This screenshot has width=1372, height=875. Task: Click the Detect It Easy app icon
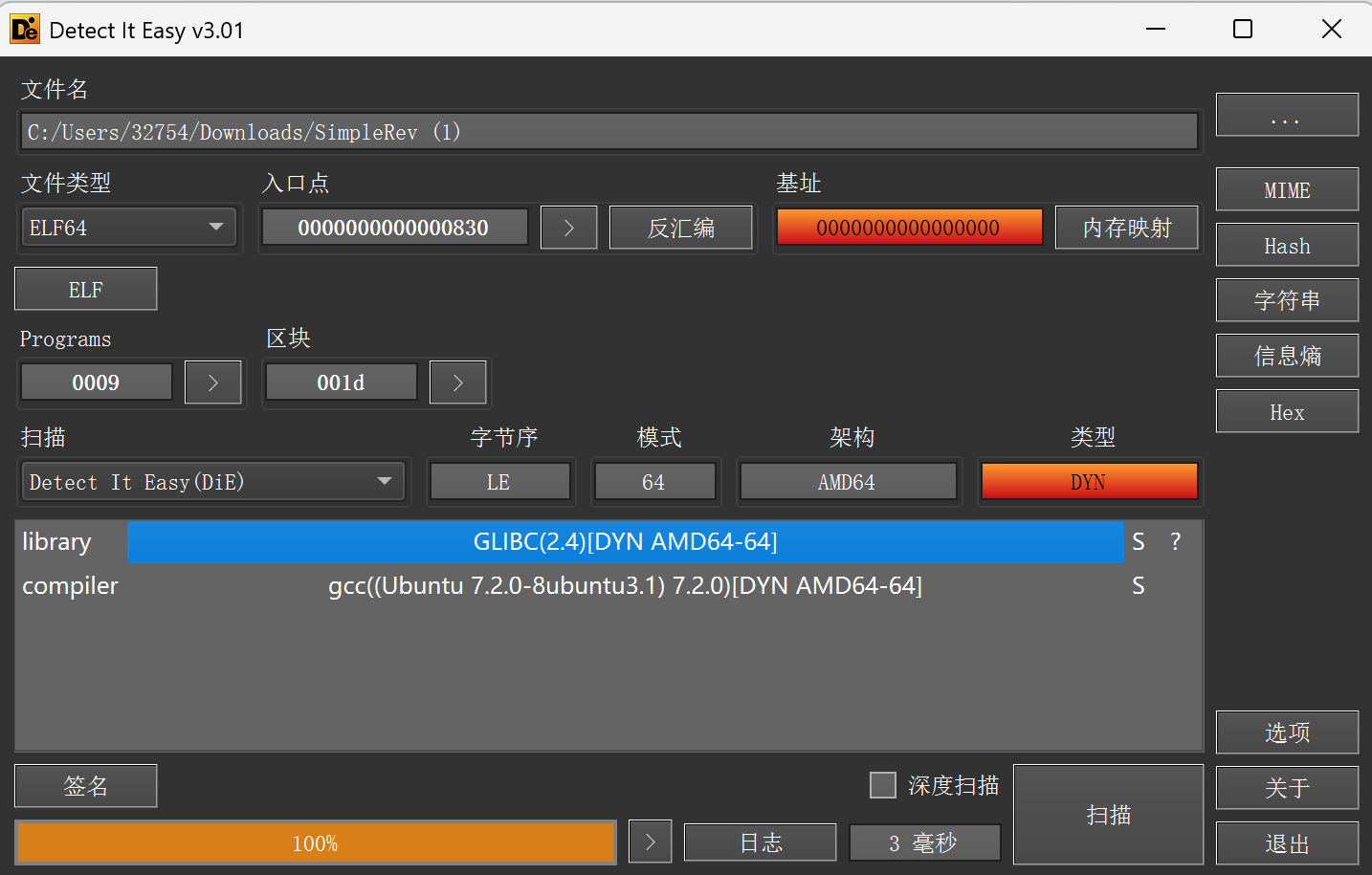pos(25,30)
